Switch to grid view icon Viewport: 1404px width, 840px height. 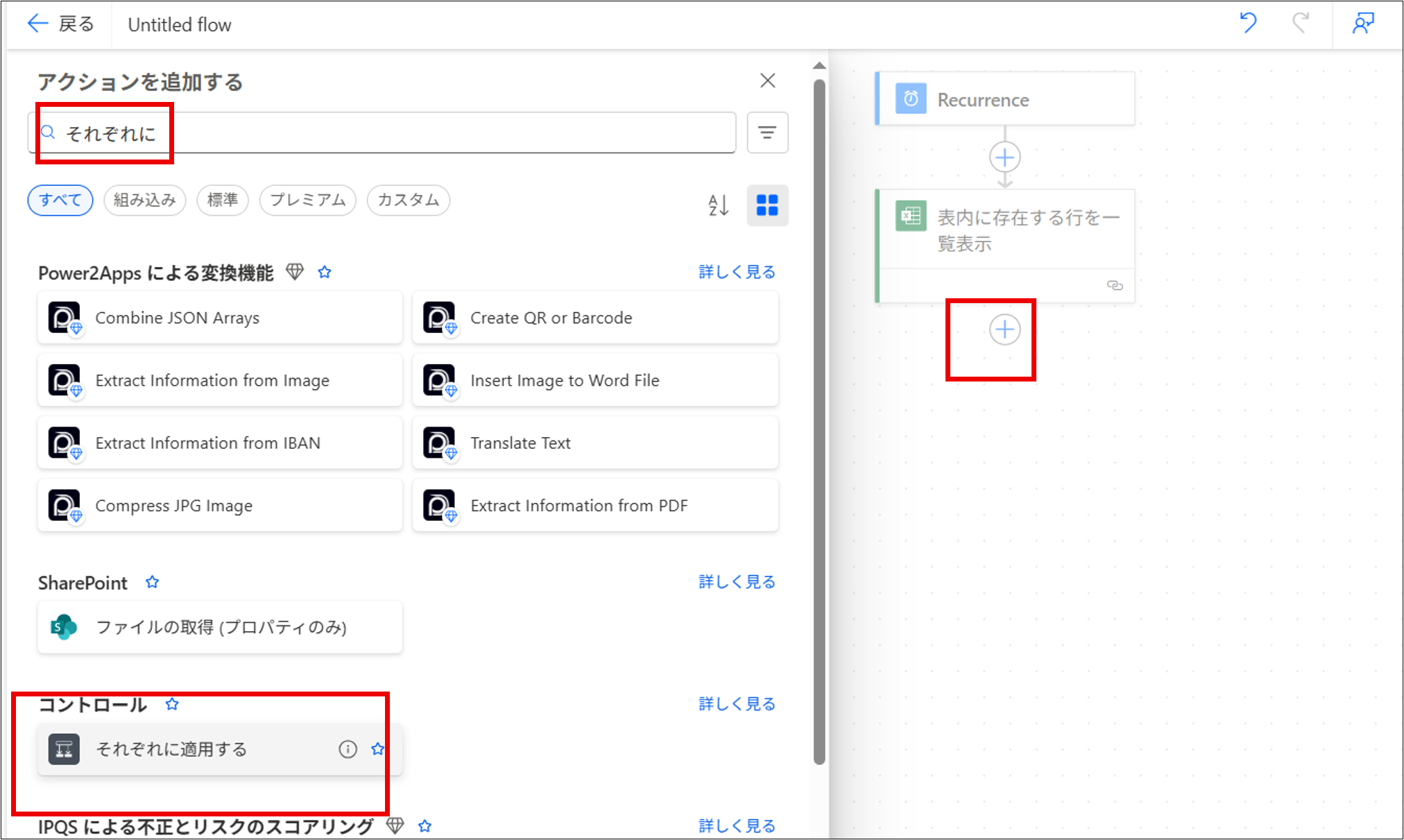pyautogui.click(x=767, y=205)
